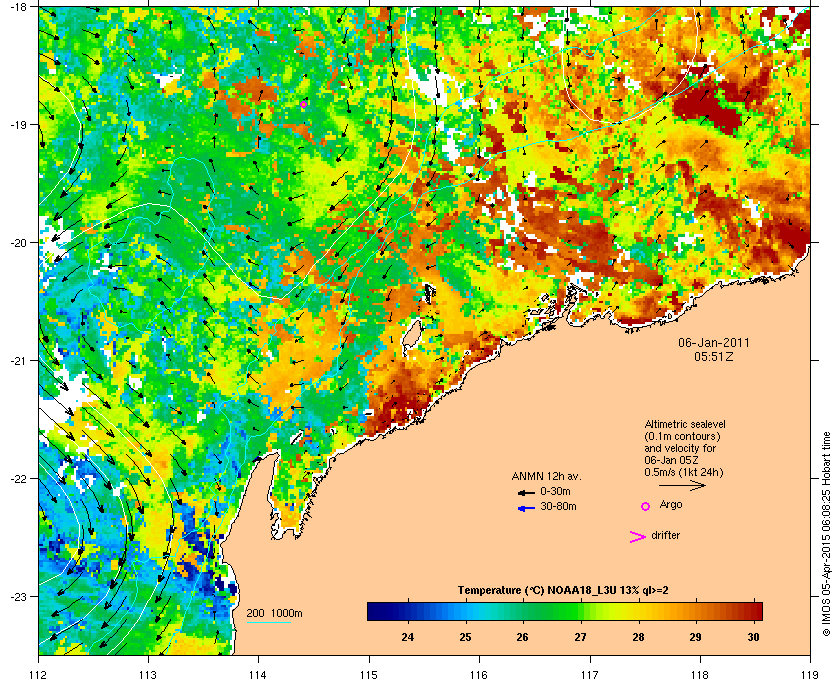Click the cyan bathymetry line legend sample
Image resolution: width=840 pixels, height=680 pixels.
click(x=269, y=622)
